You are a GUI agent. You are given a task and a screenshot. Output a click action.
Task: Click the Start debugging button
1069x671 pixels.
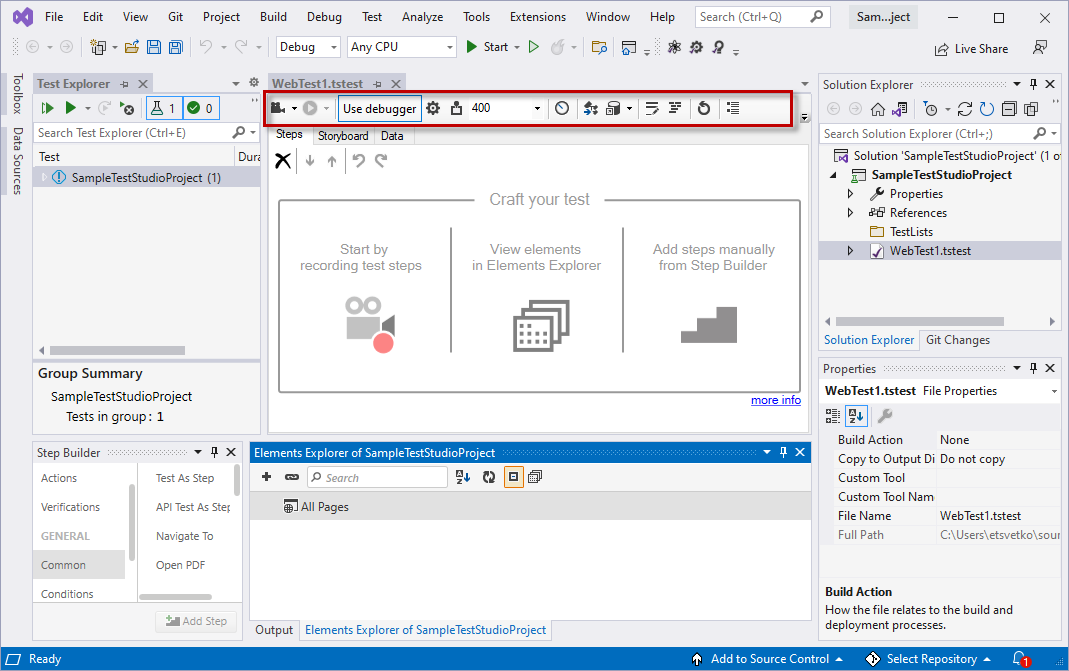488,47
